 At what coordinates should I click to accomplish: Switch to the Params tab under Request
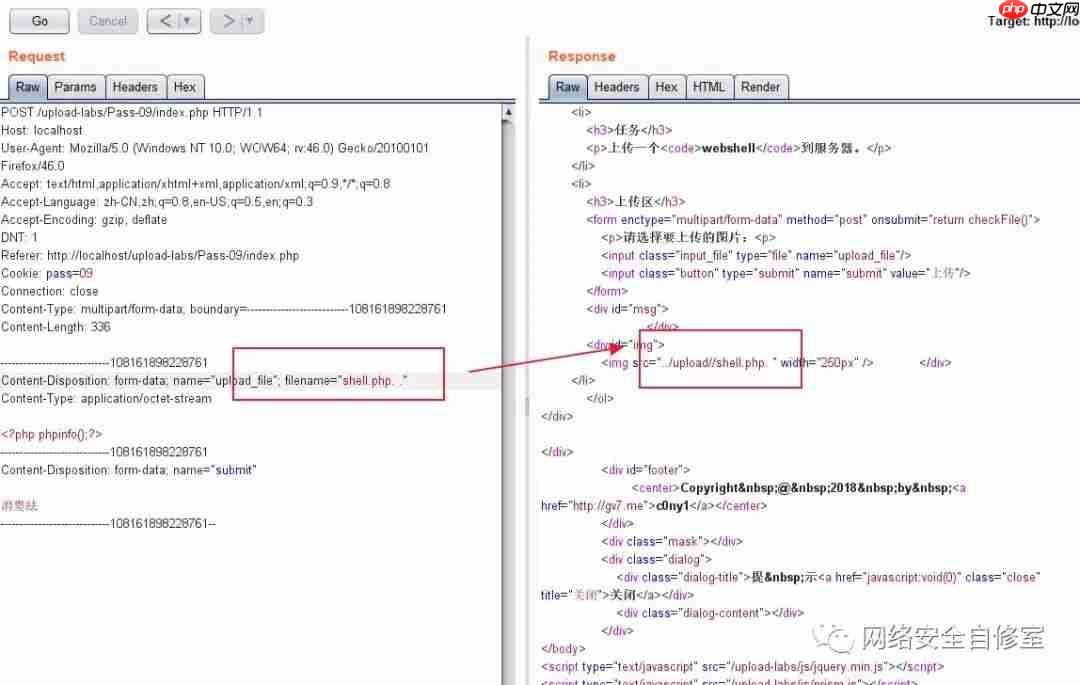(75, 87)
